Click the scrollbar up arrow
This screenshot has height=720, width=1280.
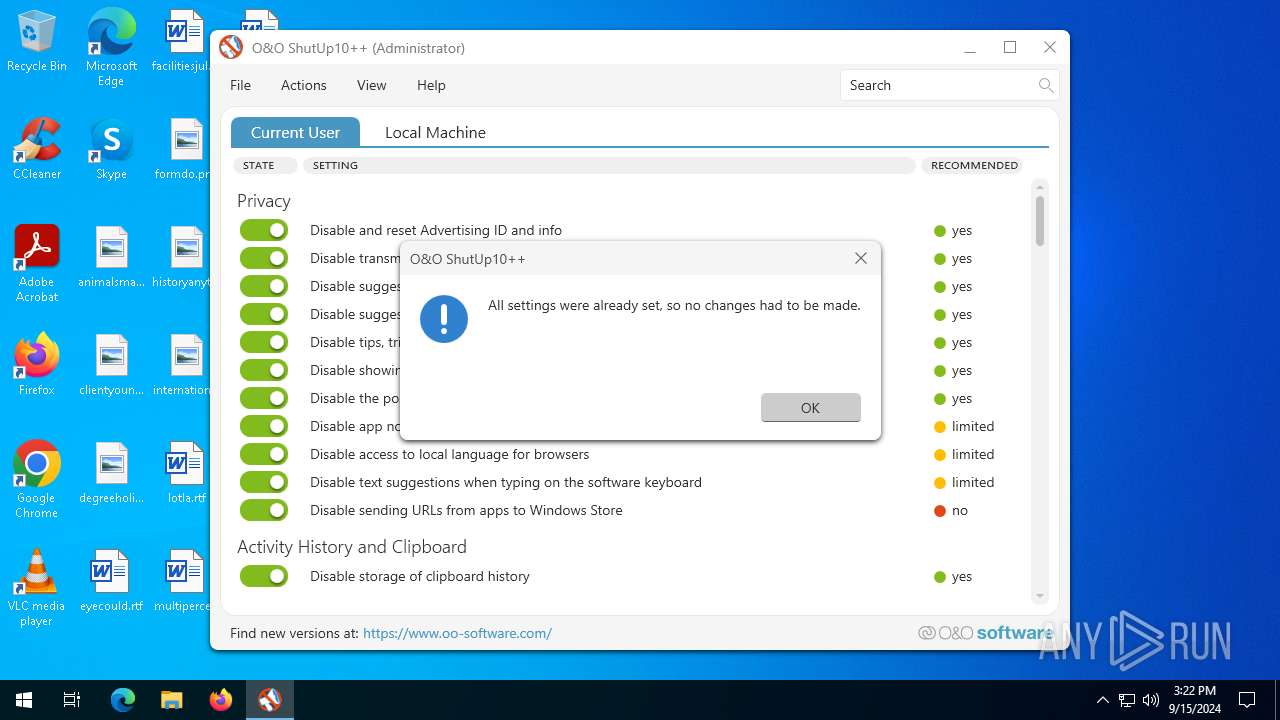coord(1040,187)
